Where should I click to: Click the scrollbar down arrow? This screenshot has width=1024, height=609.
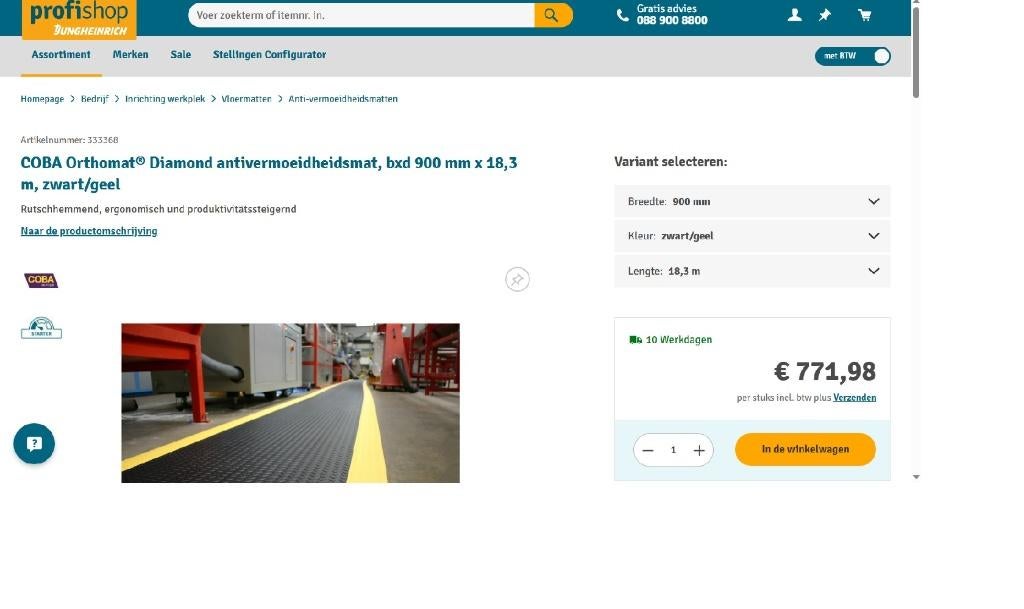pos(916,477)
